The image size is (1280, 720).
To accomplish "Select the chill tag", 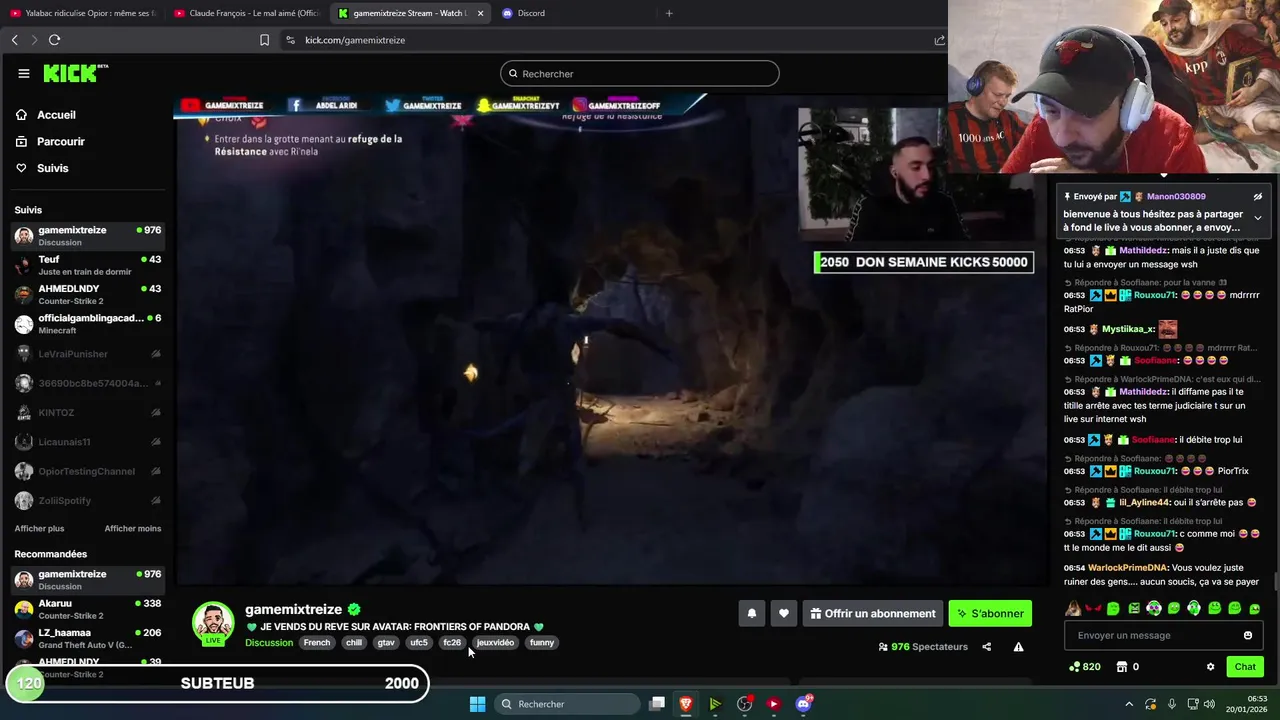I will 354,643.
